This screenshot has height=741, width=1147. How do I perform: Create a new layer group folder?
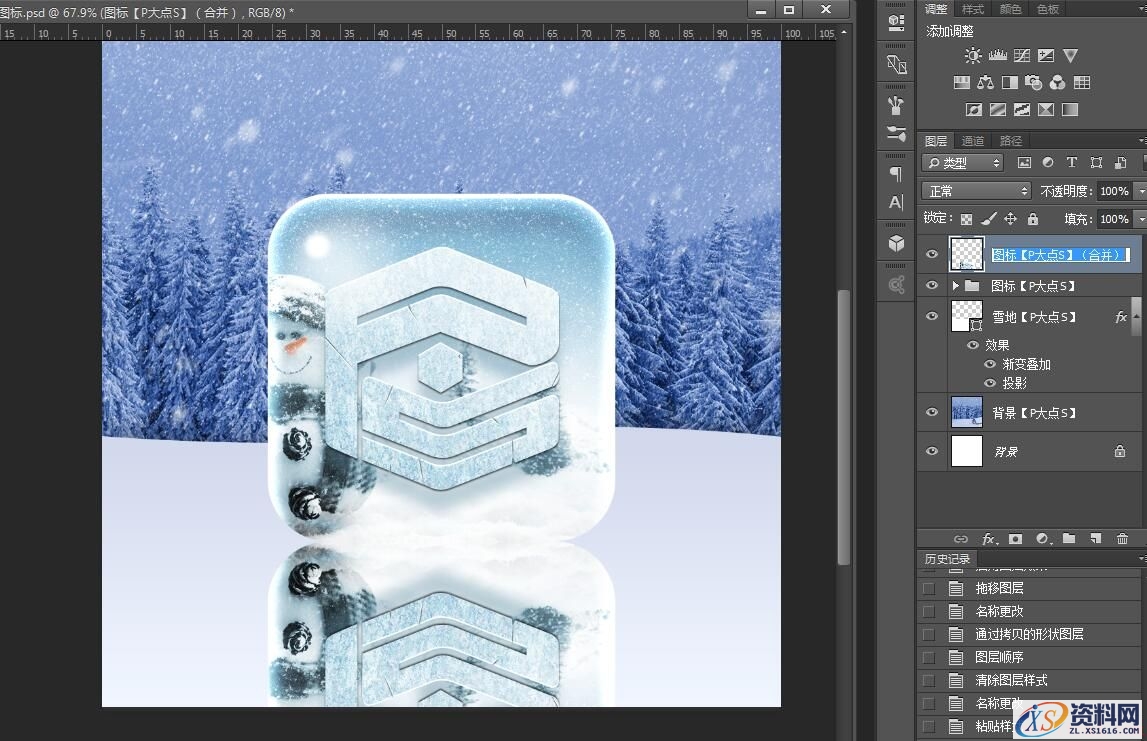pyautogui.click(x=1069, y=539)
